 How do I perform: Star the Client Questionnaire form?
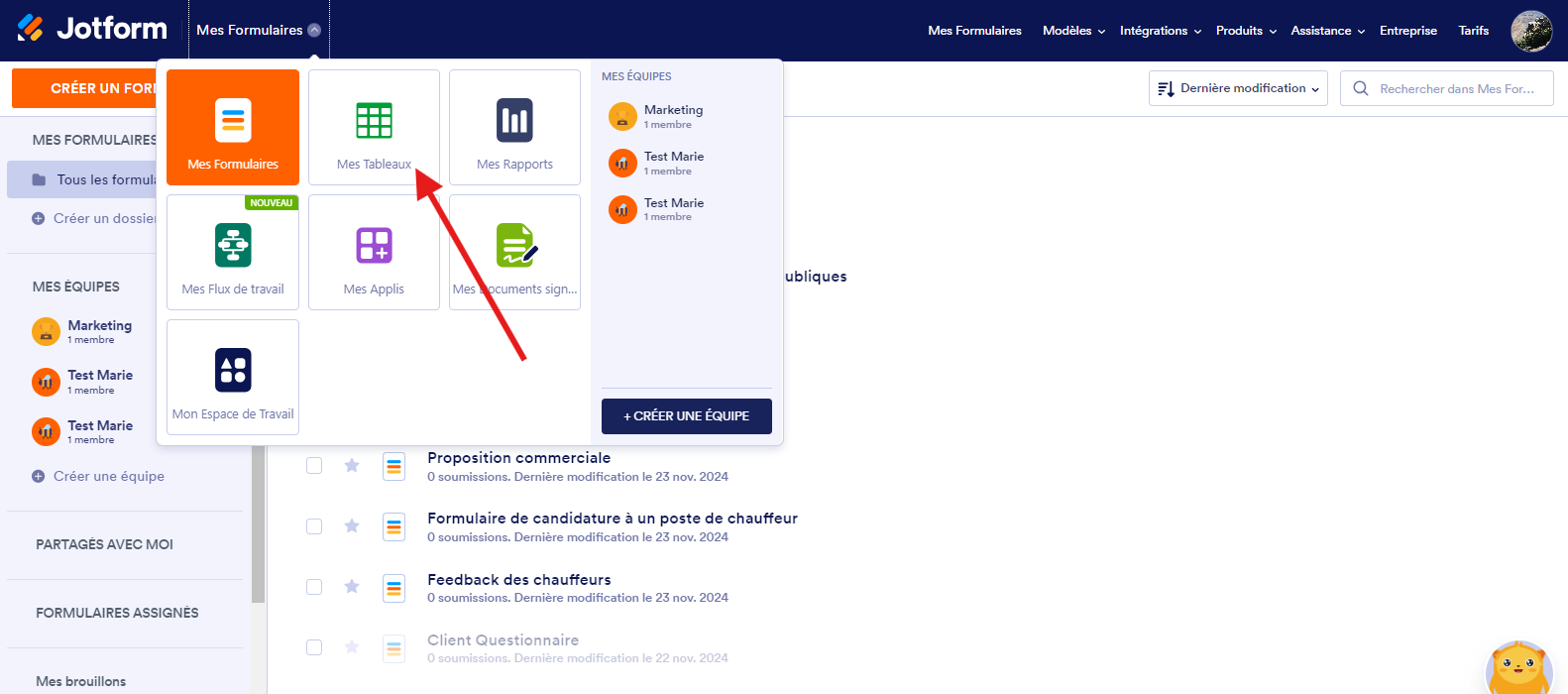pyautogui.click(x=352, y=646)
